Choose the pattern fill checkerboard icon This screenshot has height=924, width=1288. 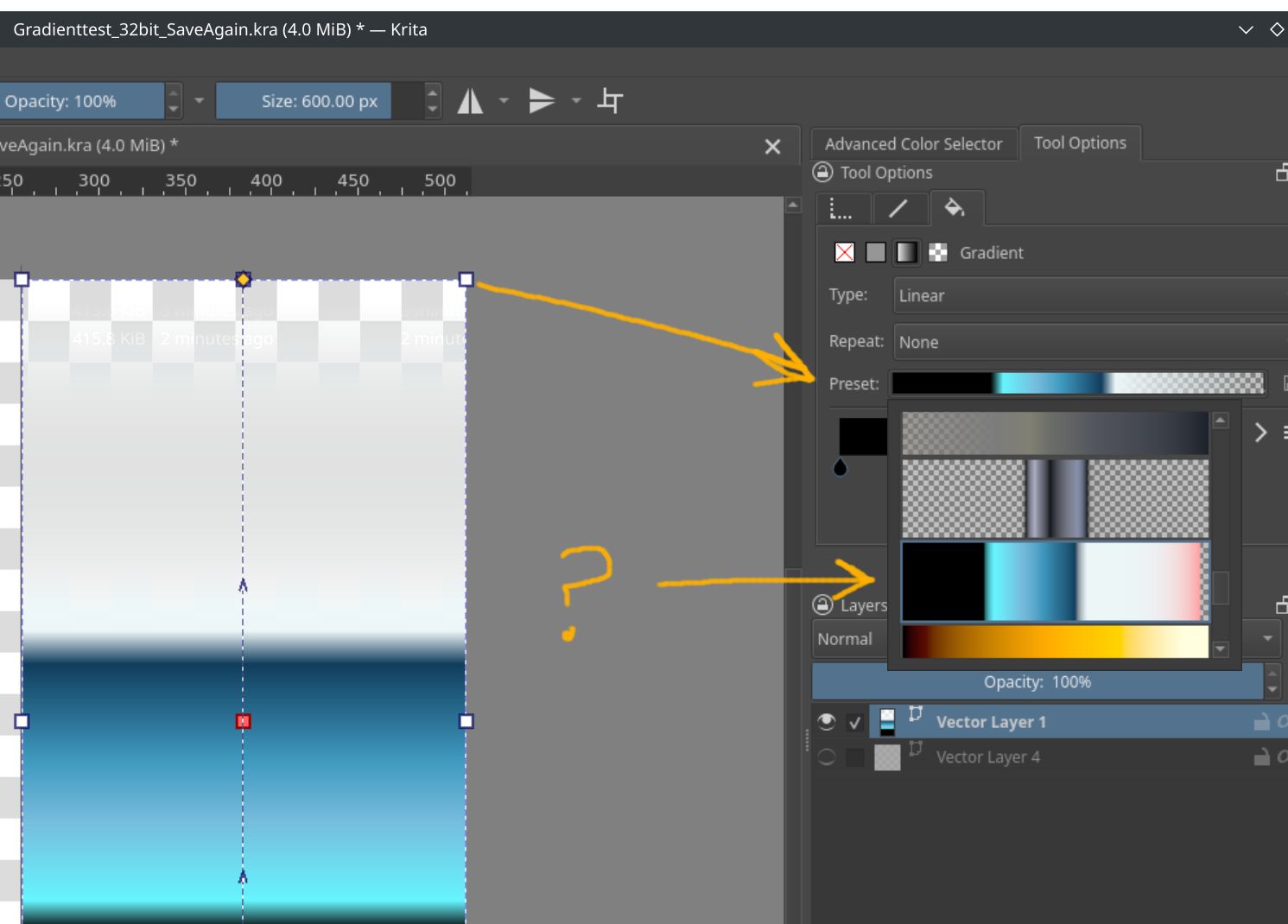pyautogui.click(x=937, y=252)
